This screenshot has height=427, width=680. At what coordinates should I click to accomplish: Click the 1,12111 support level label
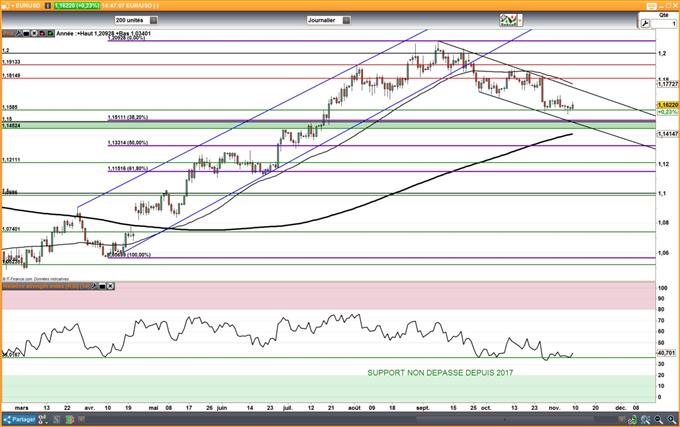point(11,160)
